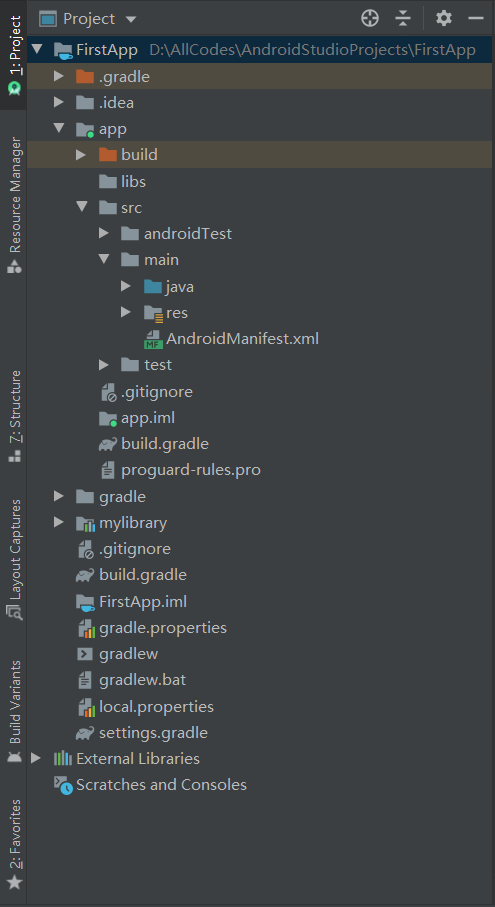Click the elephant icon beside settings.gradle

[x=85, y=733]
